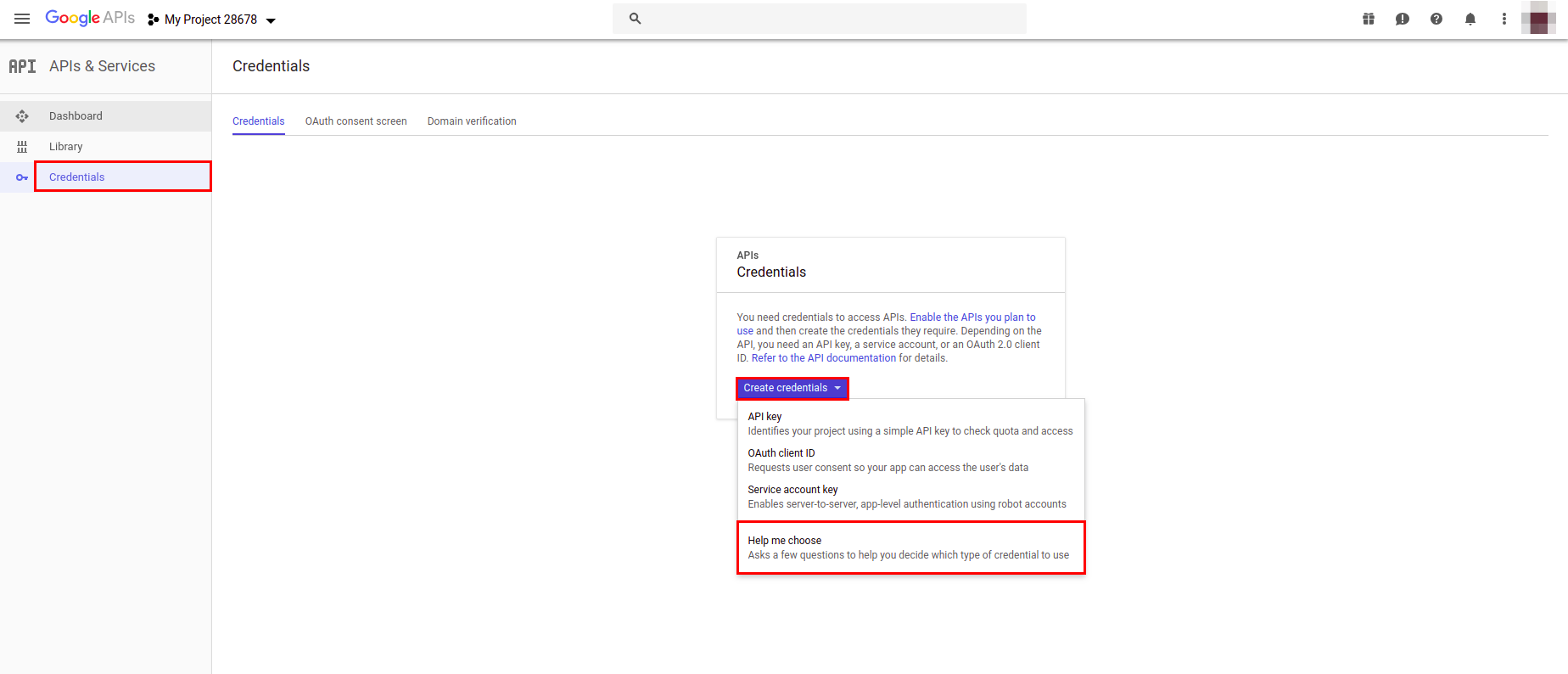Viewport: 1568px width, 674px height.
Task: Open the help question mark icon
Action: click(1436, 19)
